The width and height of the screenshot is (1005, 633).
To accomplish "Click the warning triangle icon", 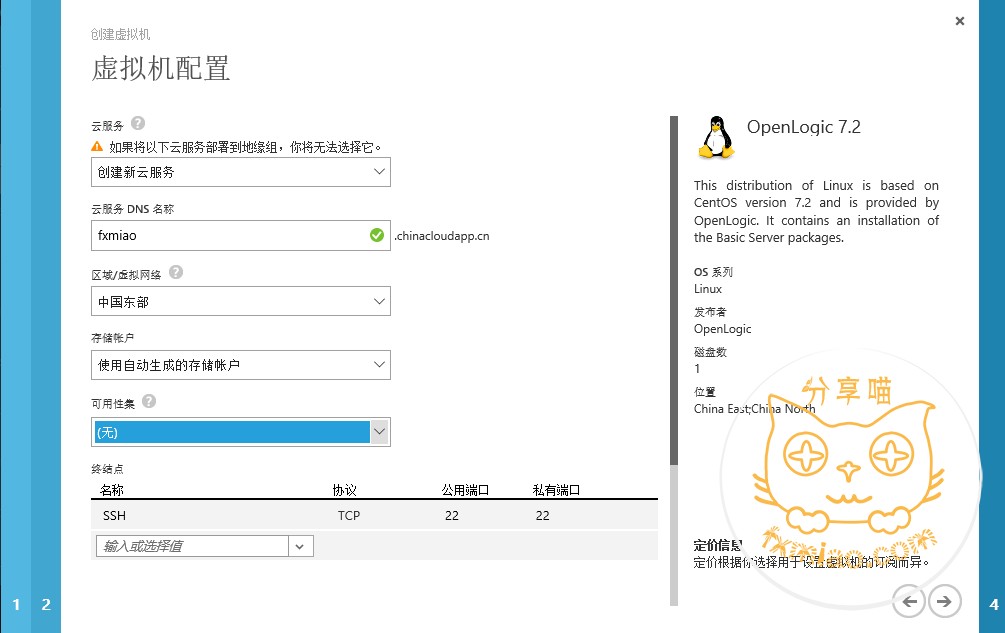I will [x=97, y=147].
